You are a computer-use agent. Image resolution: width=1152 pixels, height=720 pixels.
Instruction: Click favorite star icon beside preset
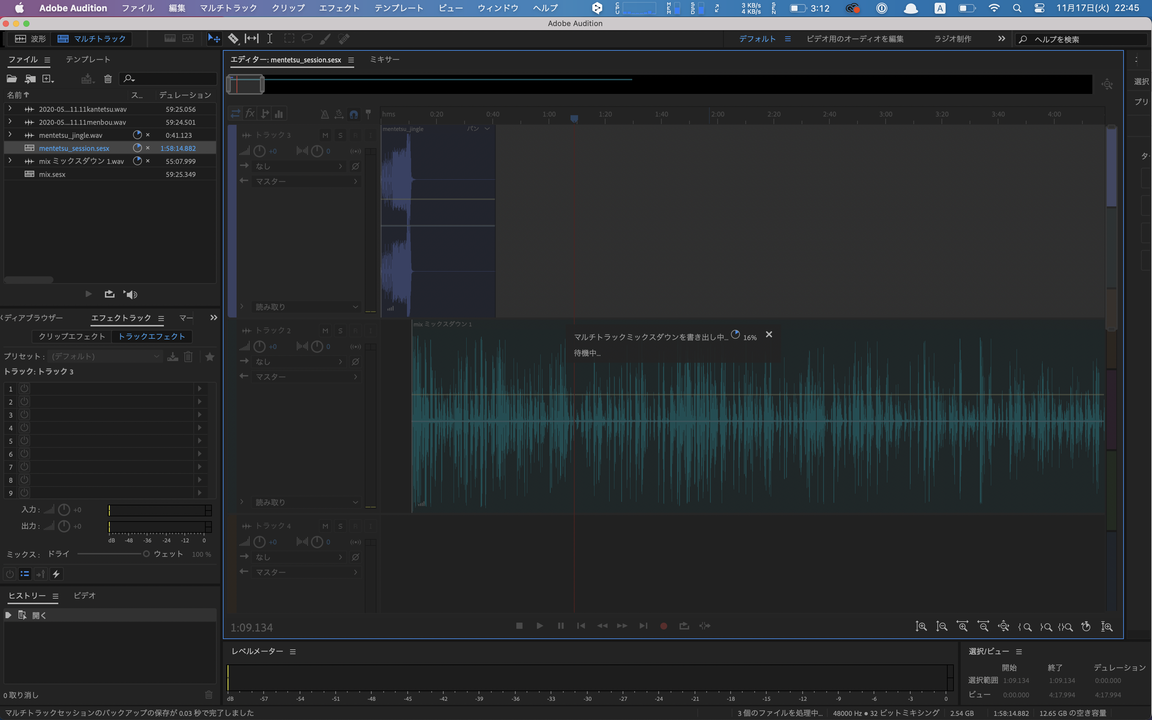[x=209, y=356]
